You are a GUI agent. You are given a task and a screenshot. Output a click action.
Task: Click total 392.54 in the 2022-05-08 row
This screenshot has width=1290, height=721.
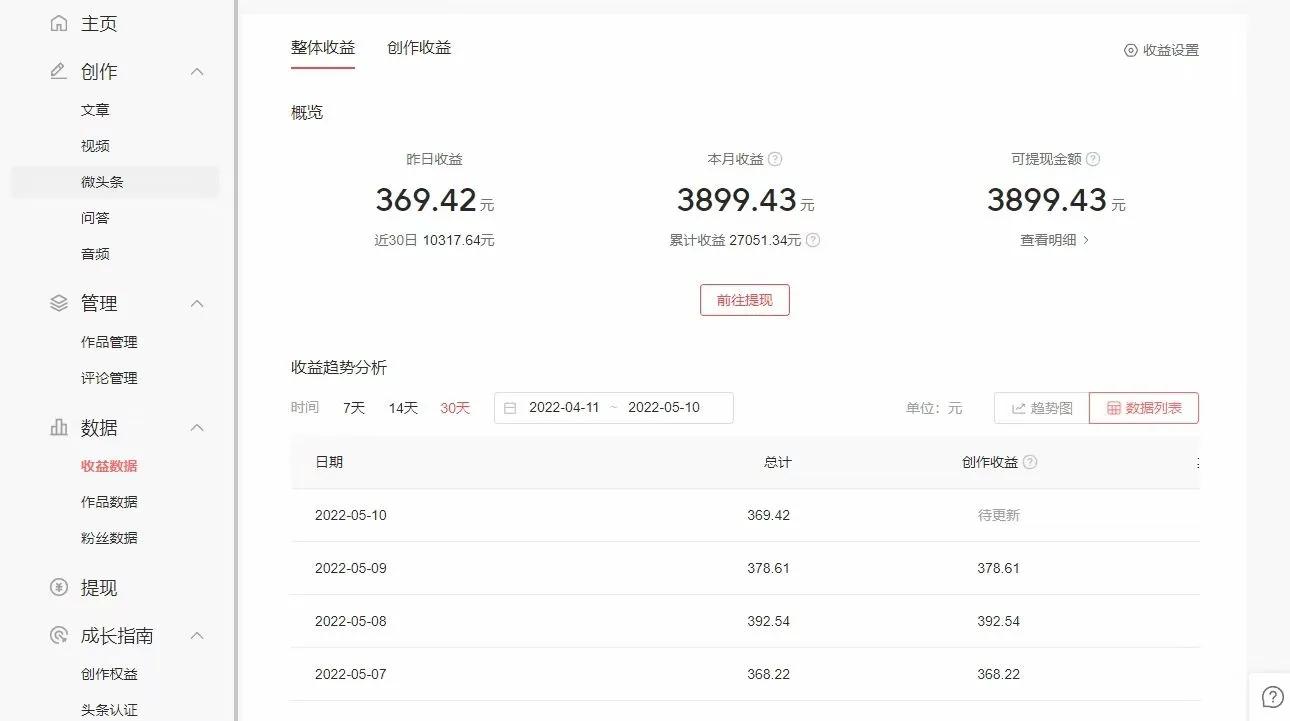768,621
